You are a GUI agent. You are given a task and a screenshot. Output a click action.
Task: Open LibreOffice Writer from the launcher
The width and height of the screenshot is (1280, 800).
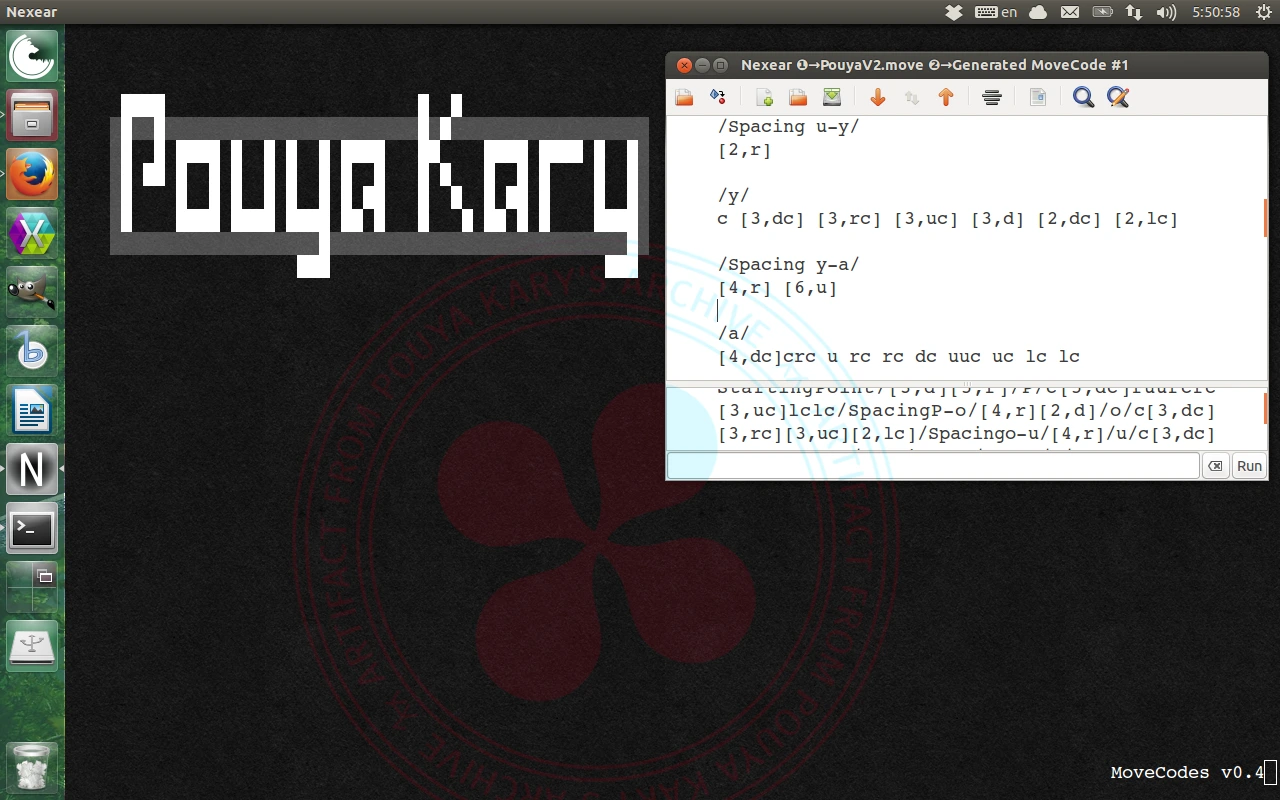pyautogui.click(x=32, y=410)
